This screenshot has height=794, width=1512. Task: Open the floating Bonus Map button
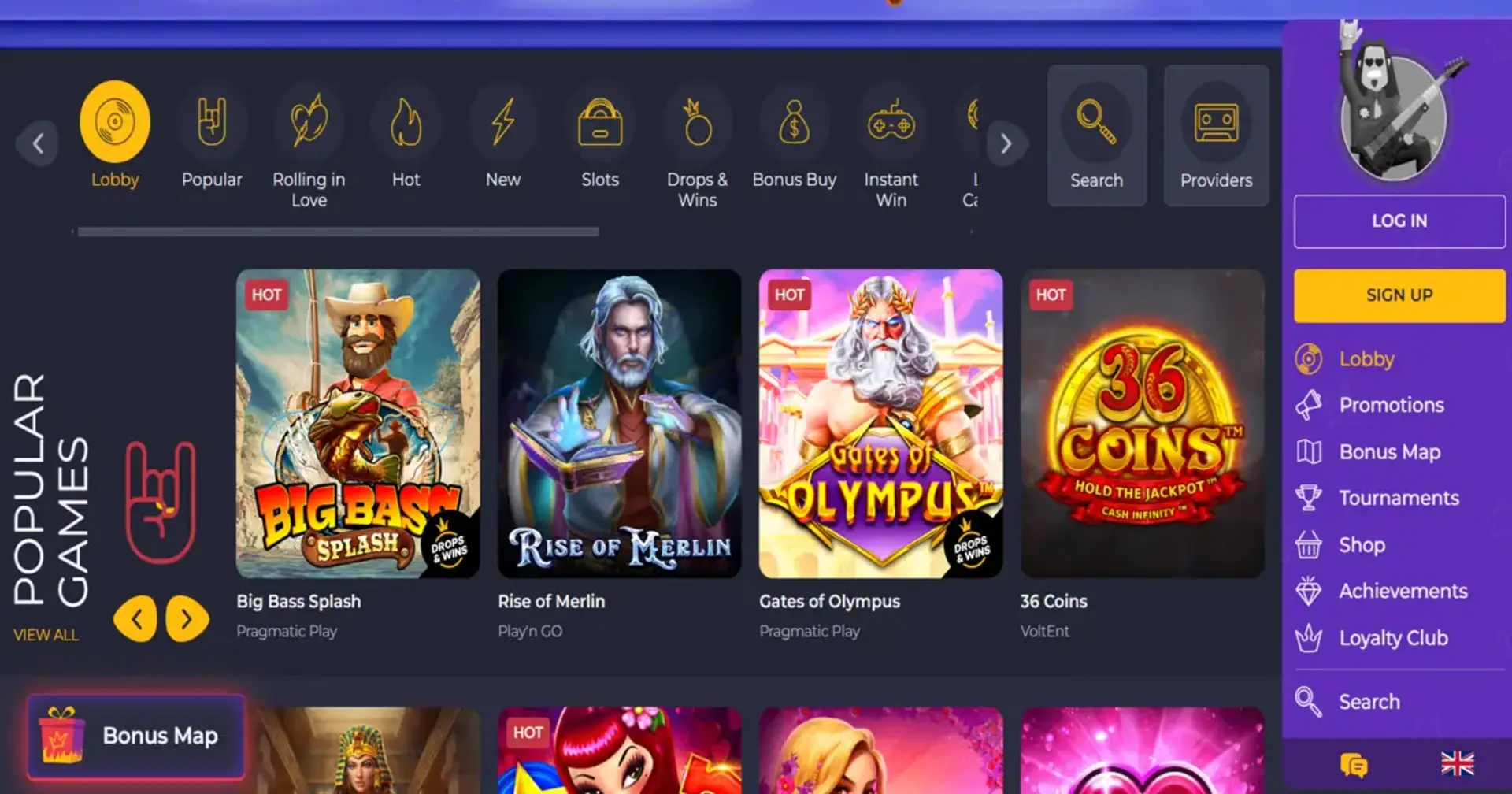pyautogui.click(x=135, y=736)
